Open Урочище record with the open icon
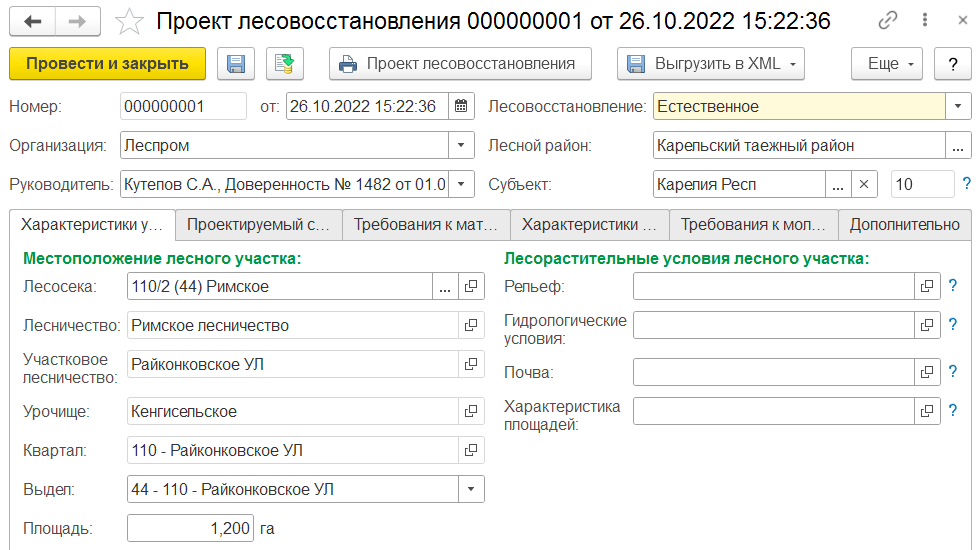Screen dimensions: 980x550 pos(471,411)
